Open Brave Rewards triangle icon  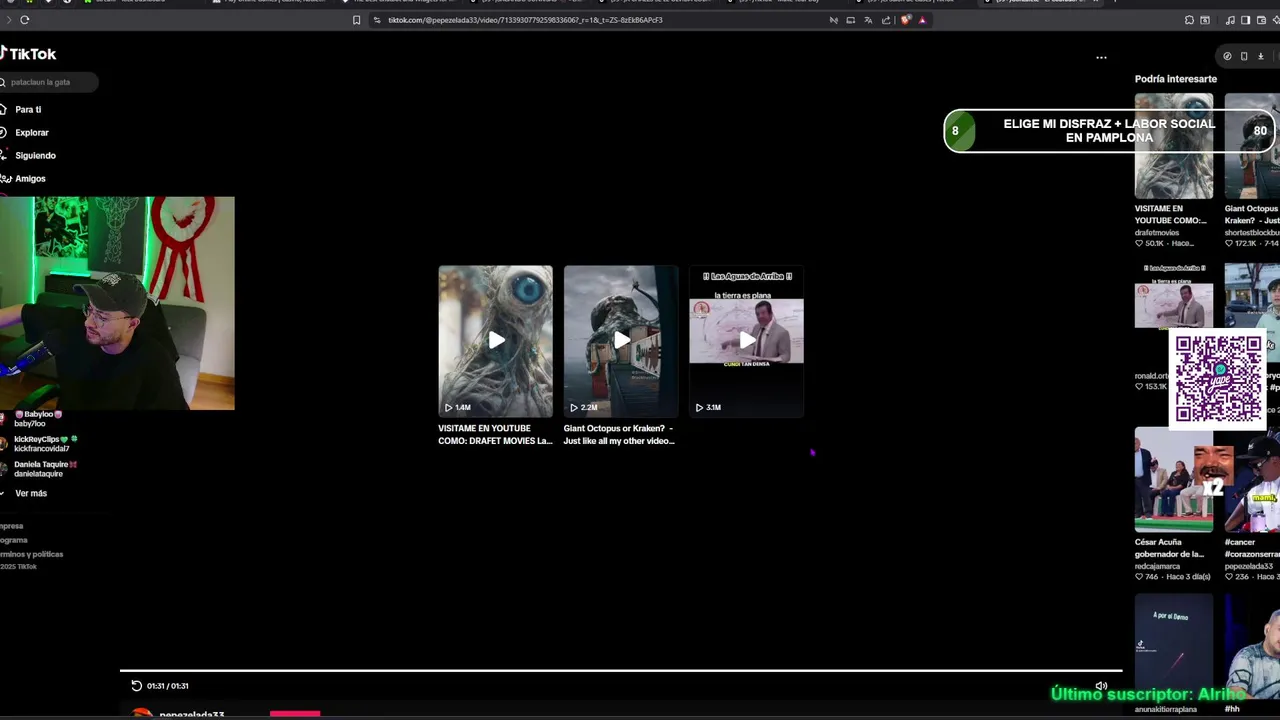click(922, 20)
